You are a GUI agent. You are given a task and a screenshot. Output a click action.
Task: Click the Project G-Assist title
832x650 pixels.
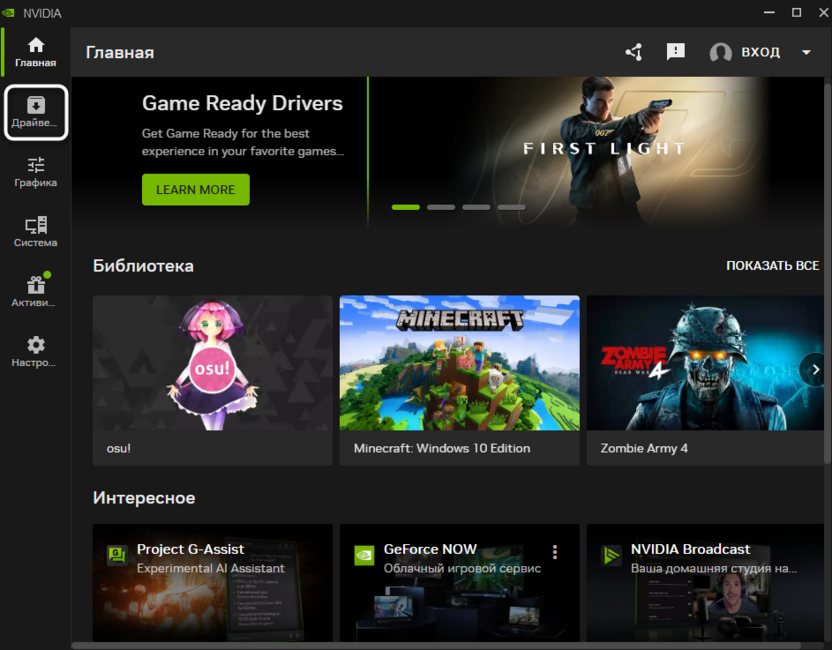pos(190,549)
